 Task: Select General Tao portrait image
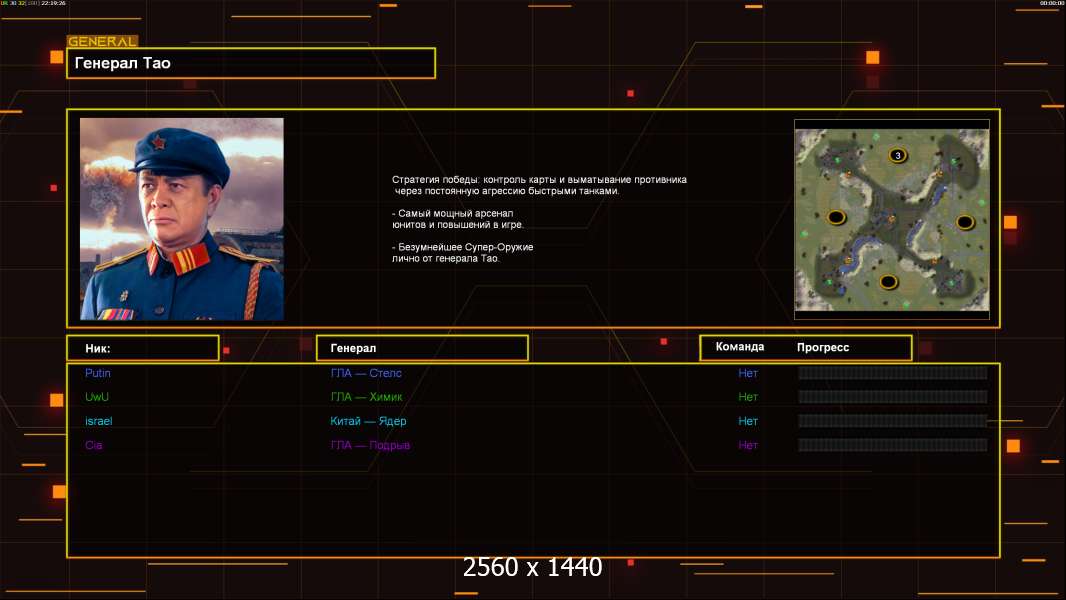click(x=182, y=219)
